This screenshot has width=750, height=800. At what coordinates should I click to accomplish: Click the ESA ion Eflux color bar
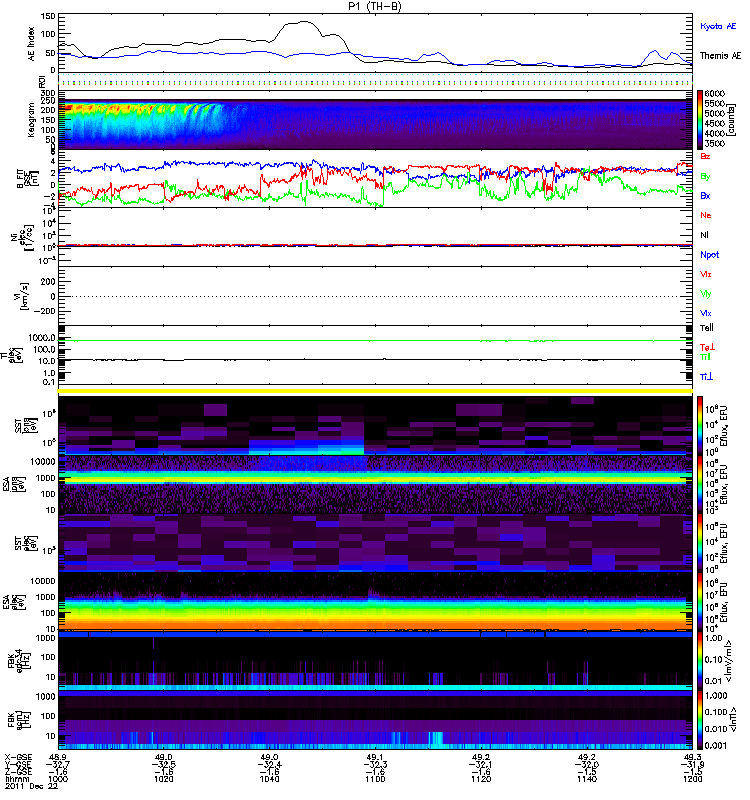[x=700, y=485]
